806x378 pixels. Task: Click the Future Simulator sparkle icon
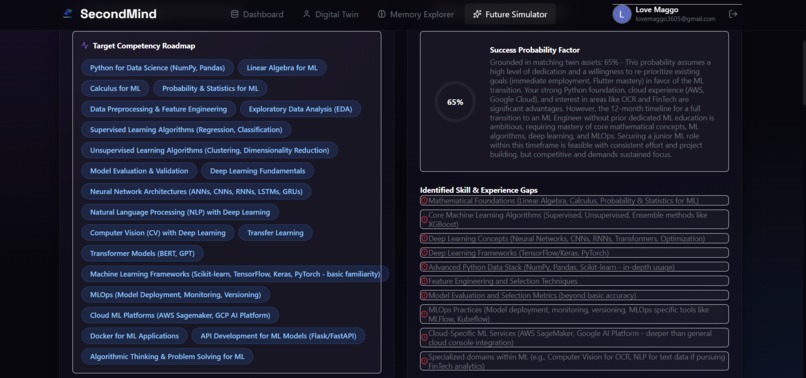pyautogui.click(x=477, y=14)
